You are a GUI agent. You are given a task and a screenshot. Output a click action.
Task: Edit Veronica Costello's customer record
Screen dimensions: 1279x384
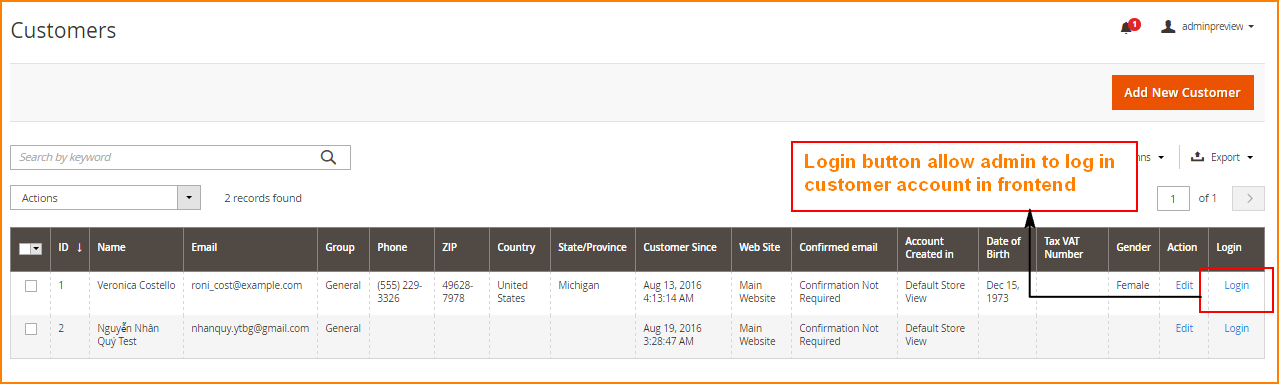1184,285
